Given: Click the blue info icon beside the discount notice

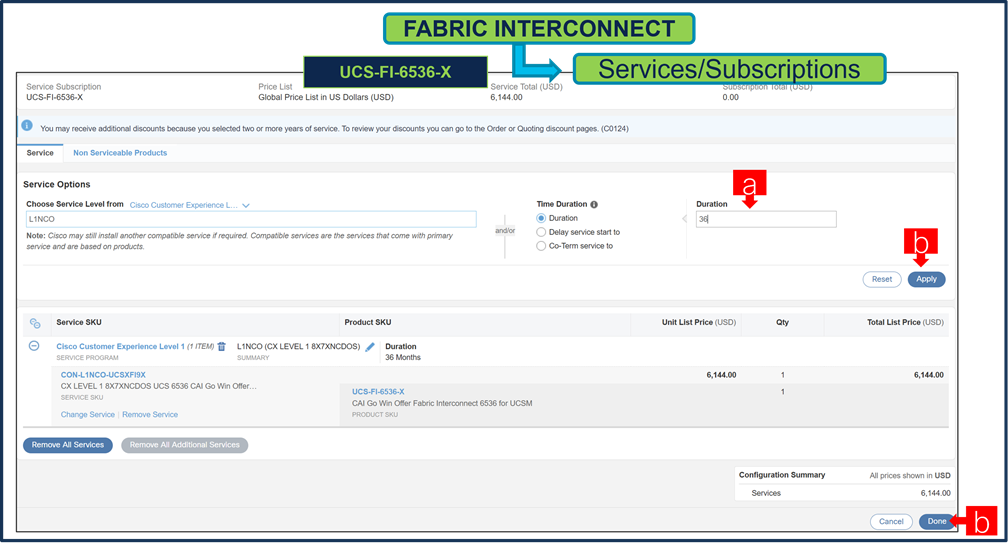Looking at the screenshot, I should pyautogui.click(x=27, y=125).
